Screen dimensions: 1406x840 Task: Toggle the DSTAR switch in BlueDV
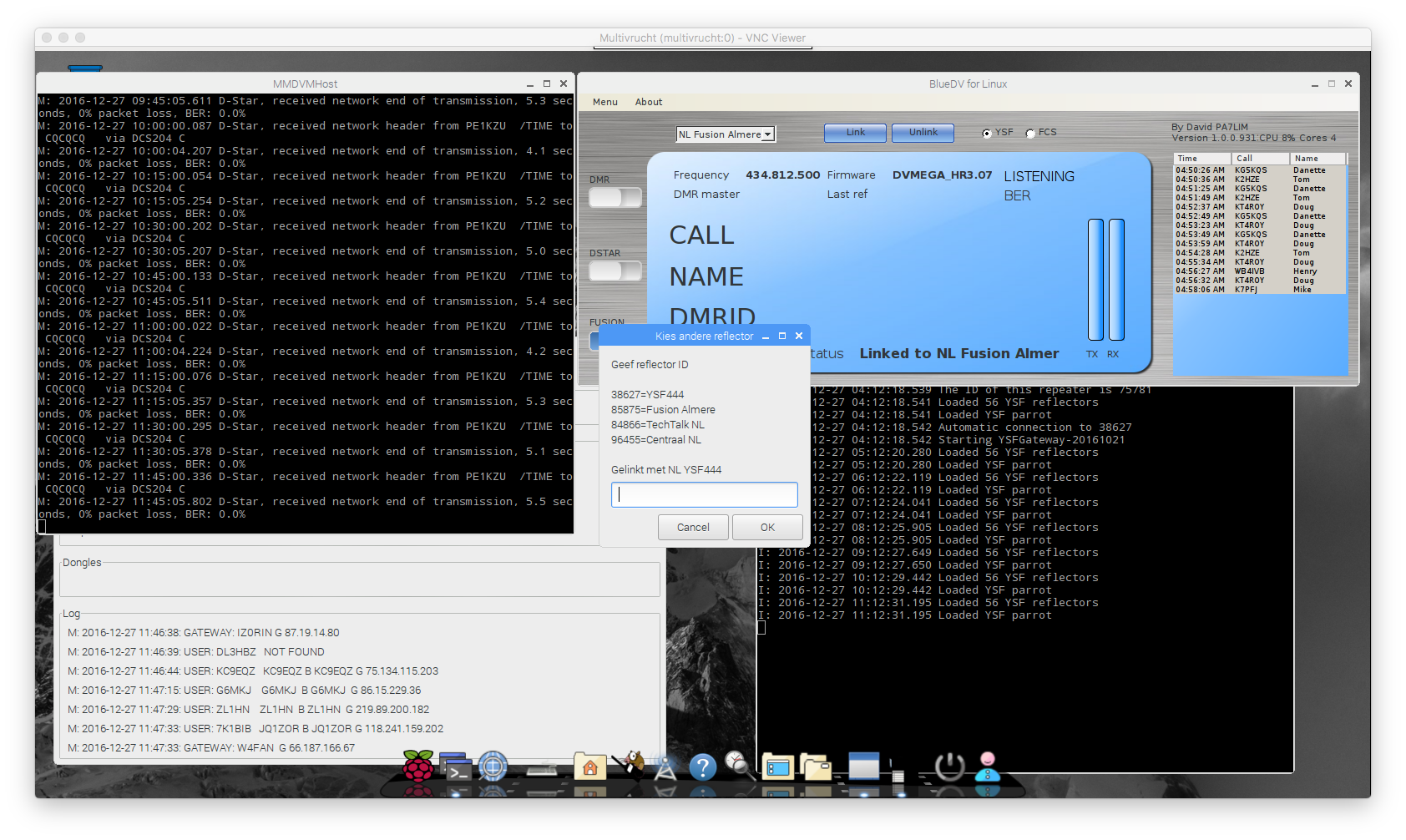click(x=615, y=271)
